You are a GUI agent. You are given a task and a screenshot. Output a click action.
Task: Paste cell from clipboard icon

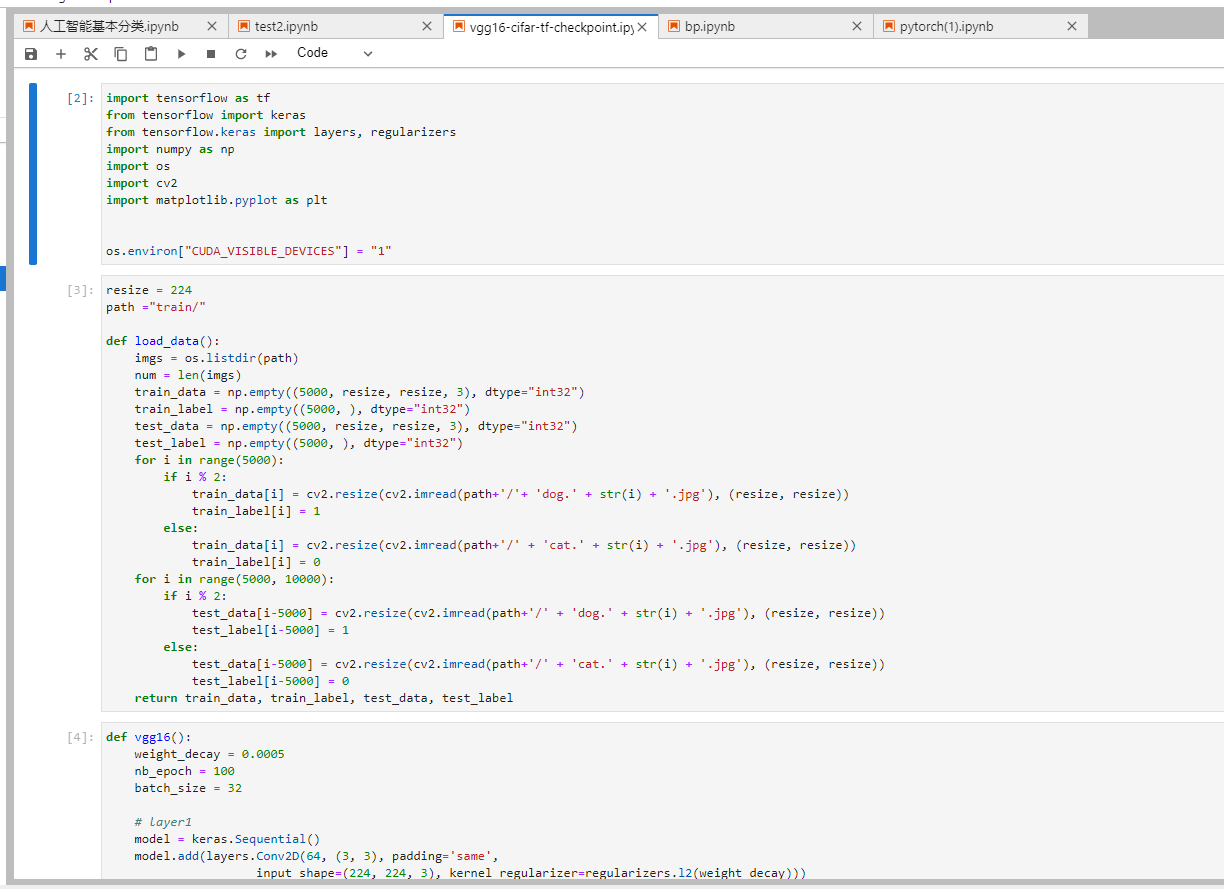pyautogui.click(x=151, y=54)
